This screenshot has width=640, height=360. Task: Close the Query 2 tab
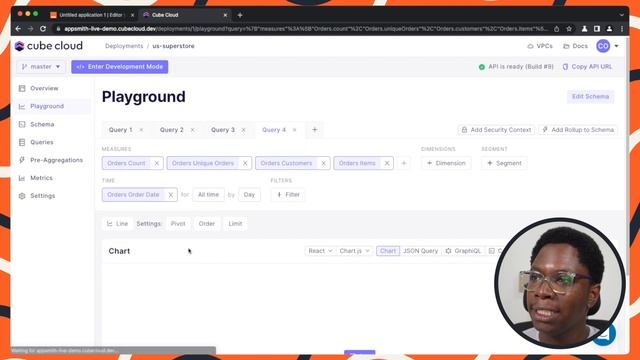(x=192, y=130)
